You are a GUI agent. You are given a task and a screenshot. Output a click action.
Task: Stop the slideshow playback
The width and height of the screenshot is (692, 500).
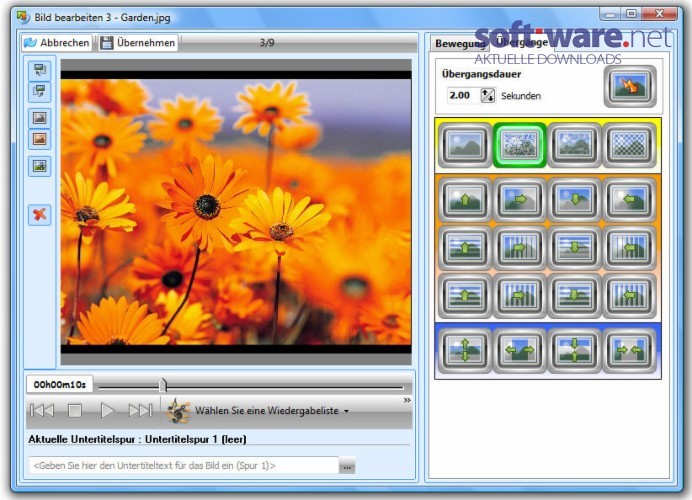[75, 411]
